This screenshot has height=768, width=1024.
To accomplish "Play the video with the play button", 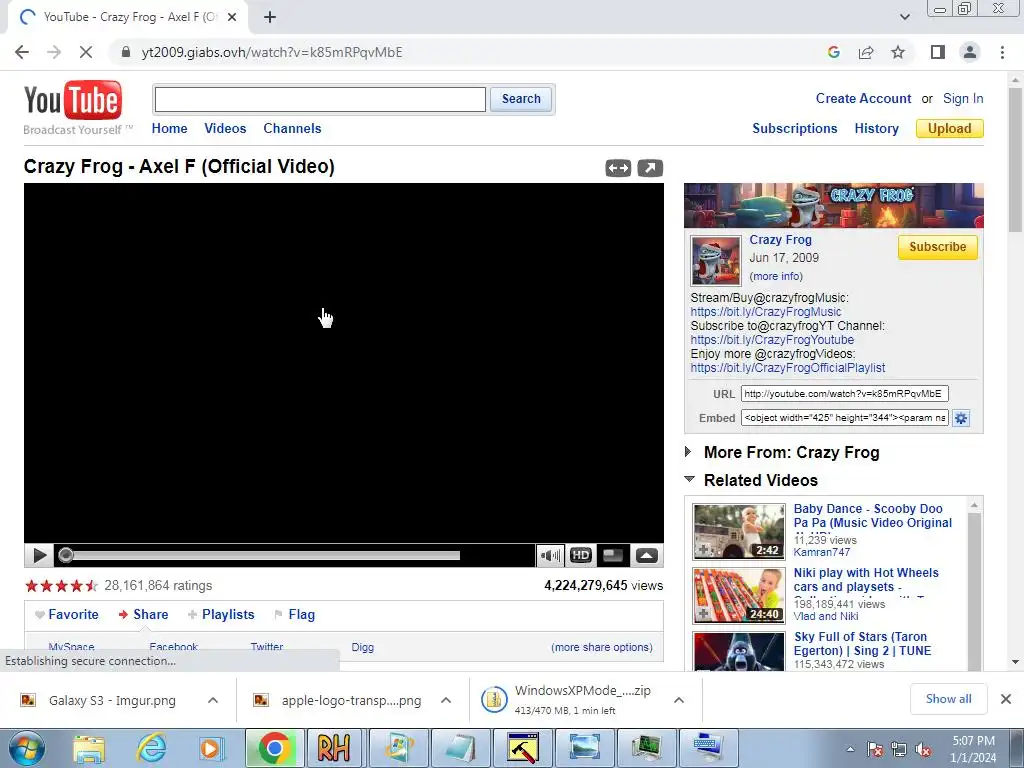I will (x=39, y=556).
